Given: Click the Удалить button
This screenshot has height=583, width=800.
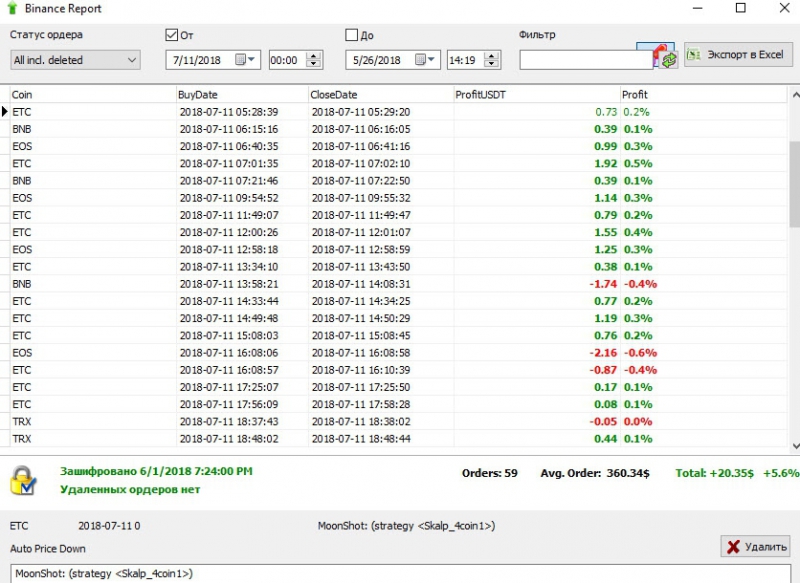Looking at the screenshot, I should (756, 547).
